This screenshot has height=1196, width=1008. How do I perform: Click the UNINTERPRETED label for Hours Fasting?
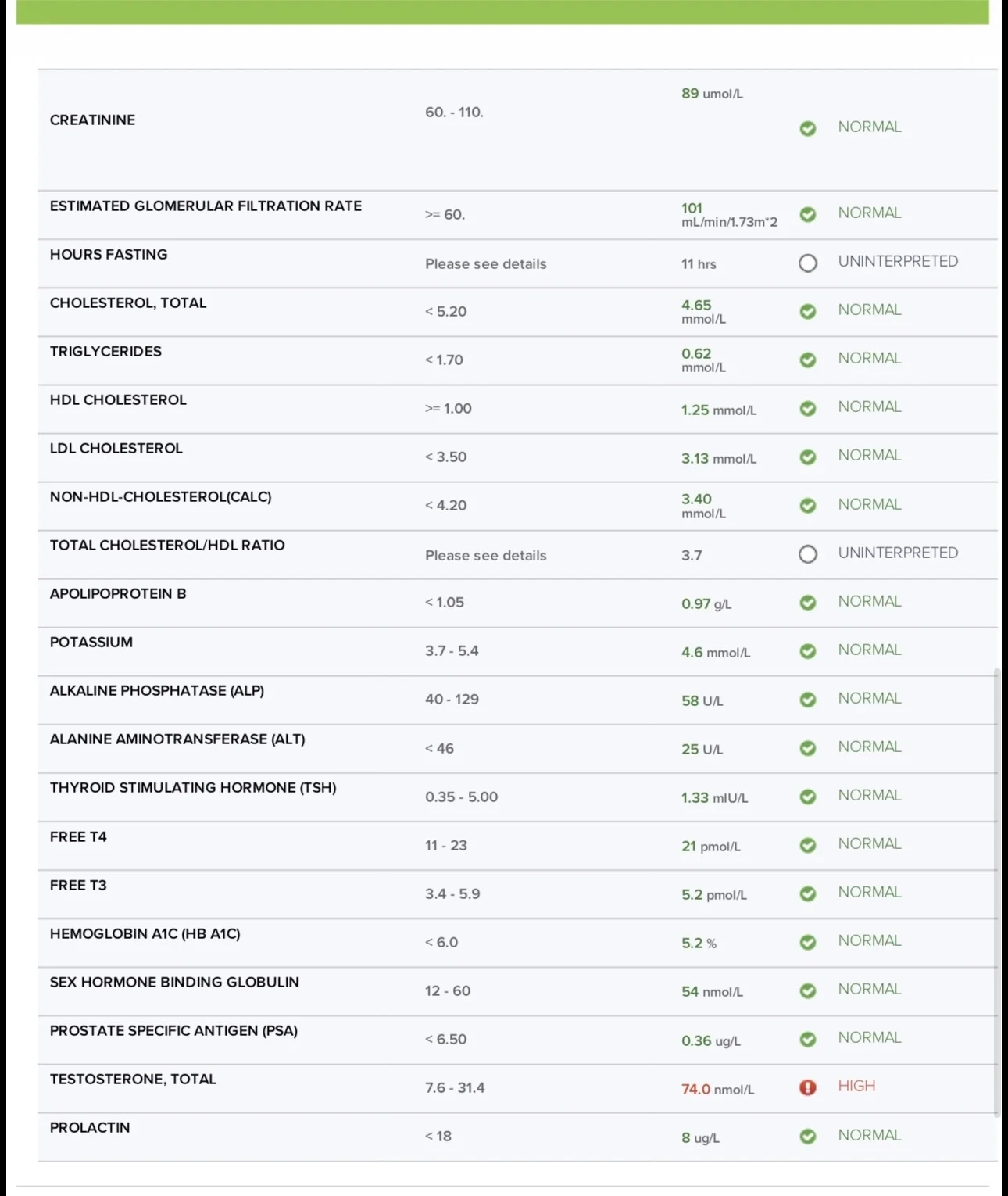(898, 261)
